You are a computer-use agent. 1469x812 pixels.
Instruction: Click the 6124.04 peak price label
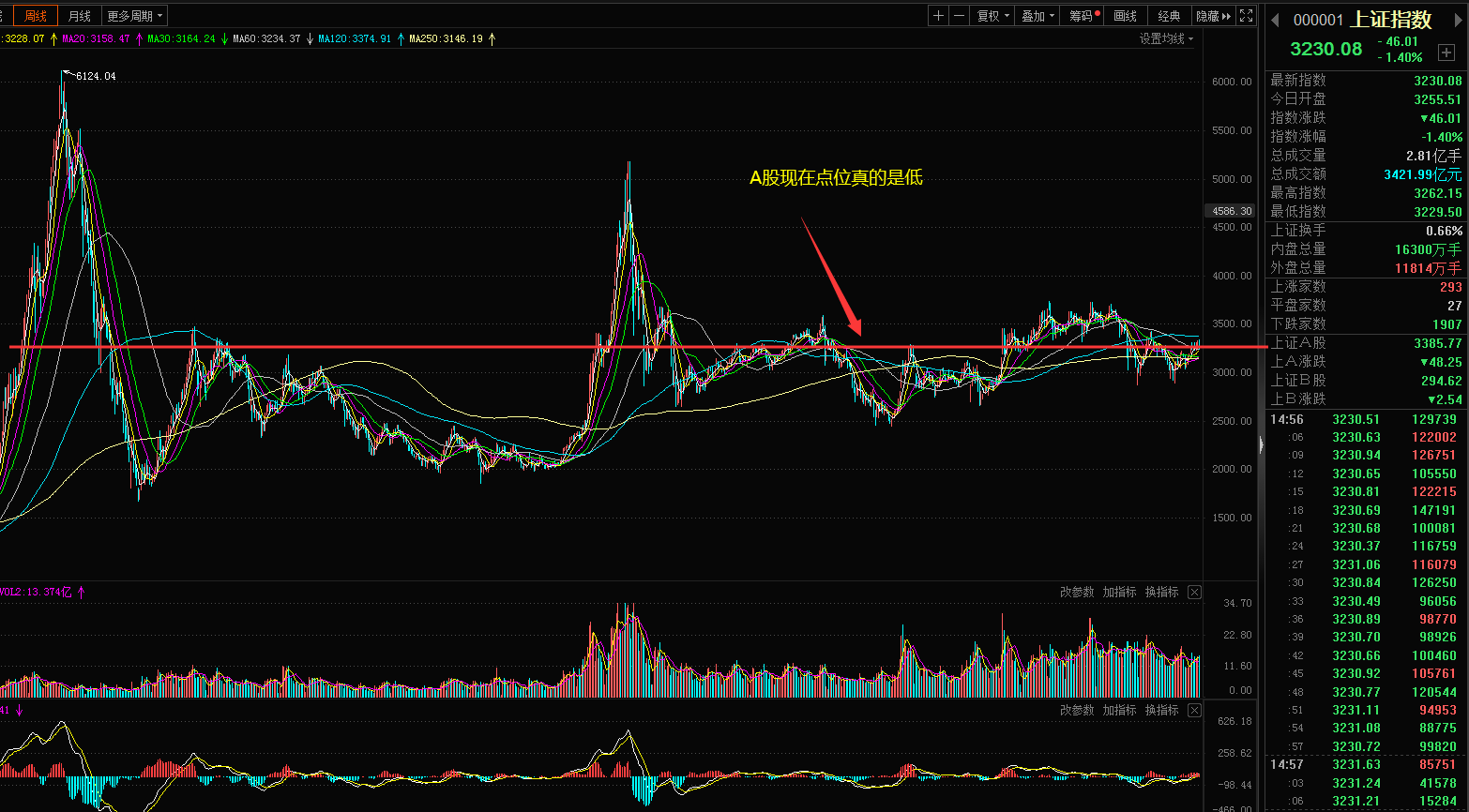[x=96, y=76]
